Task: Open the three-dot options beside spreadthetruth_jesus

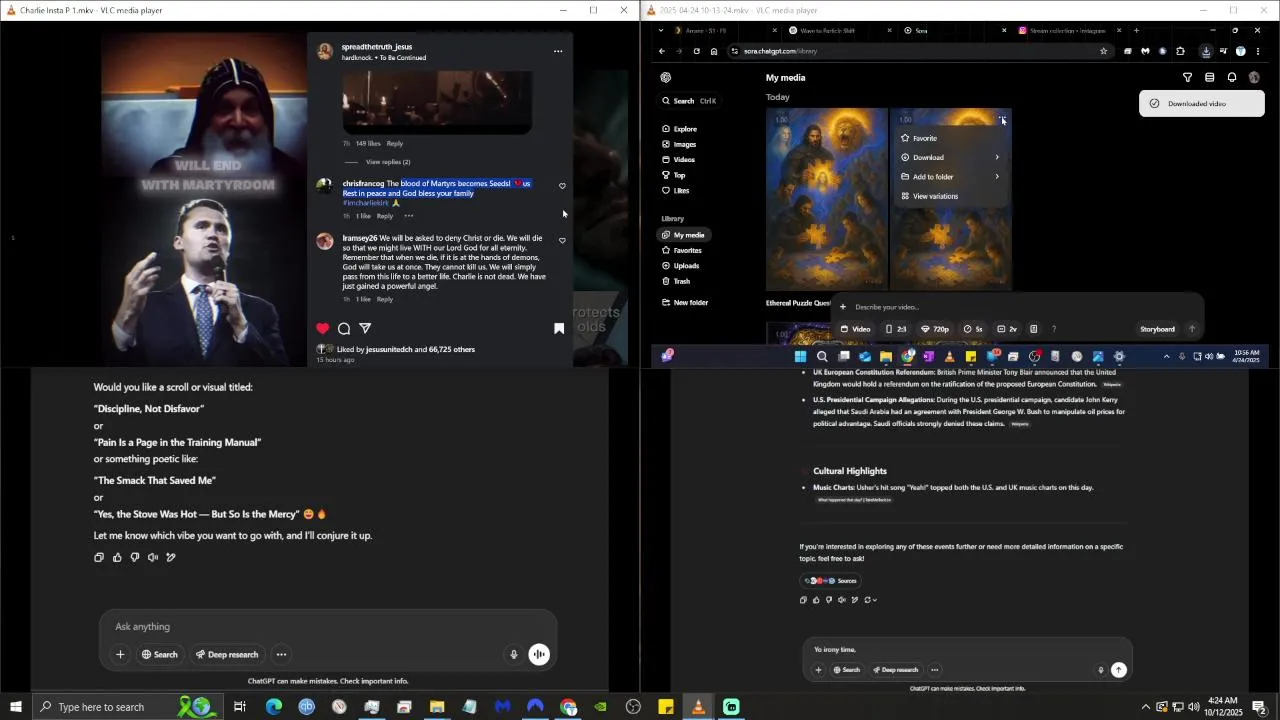Action: coord(558,51)
